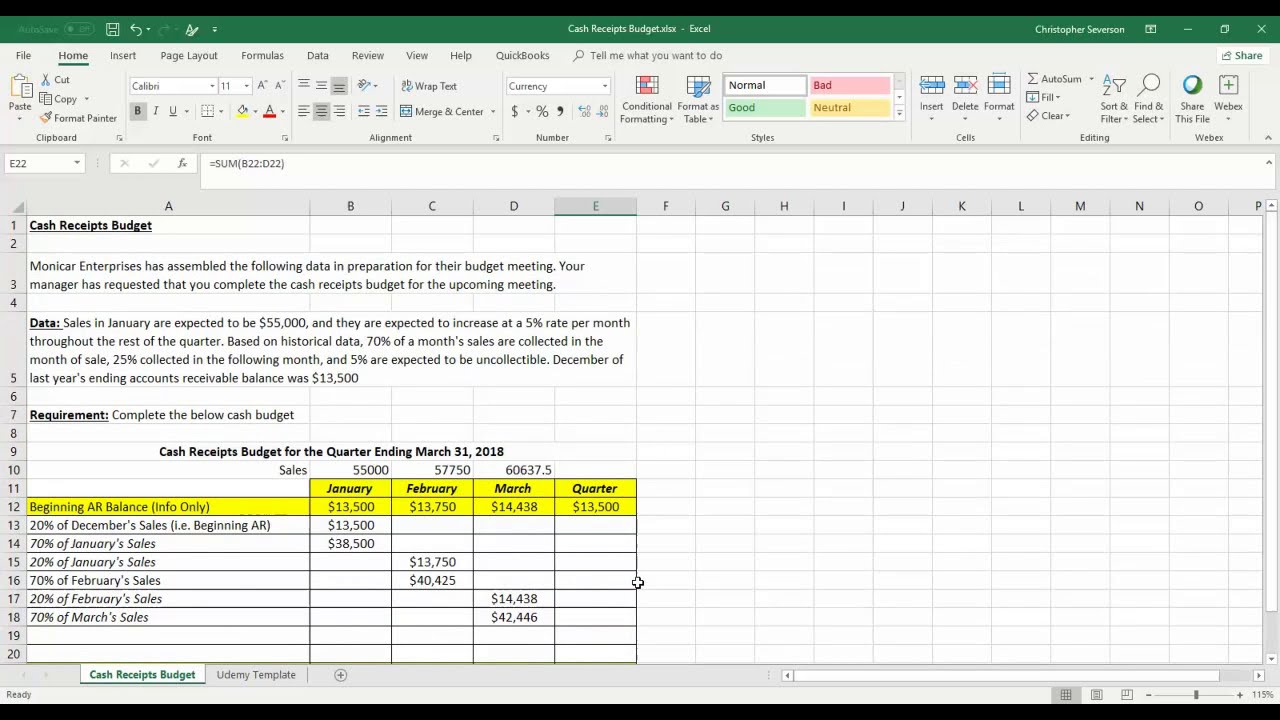Click the Center align icon

pos(321,112)
